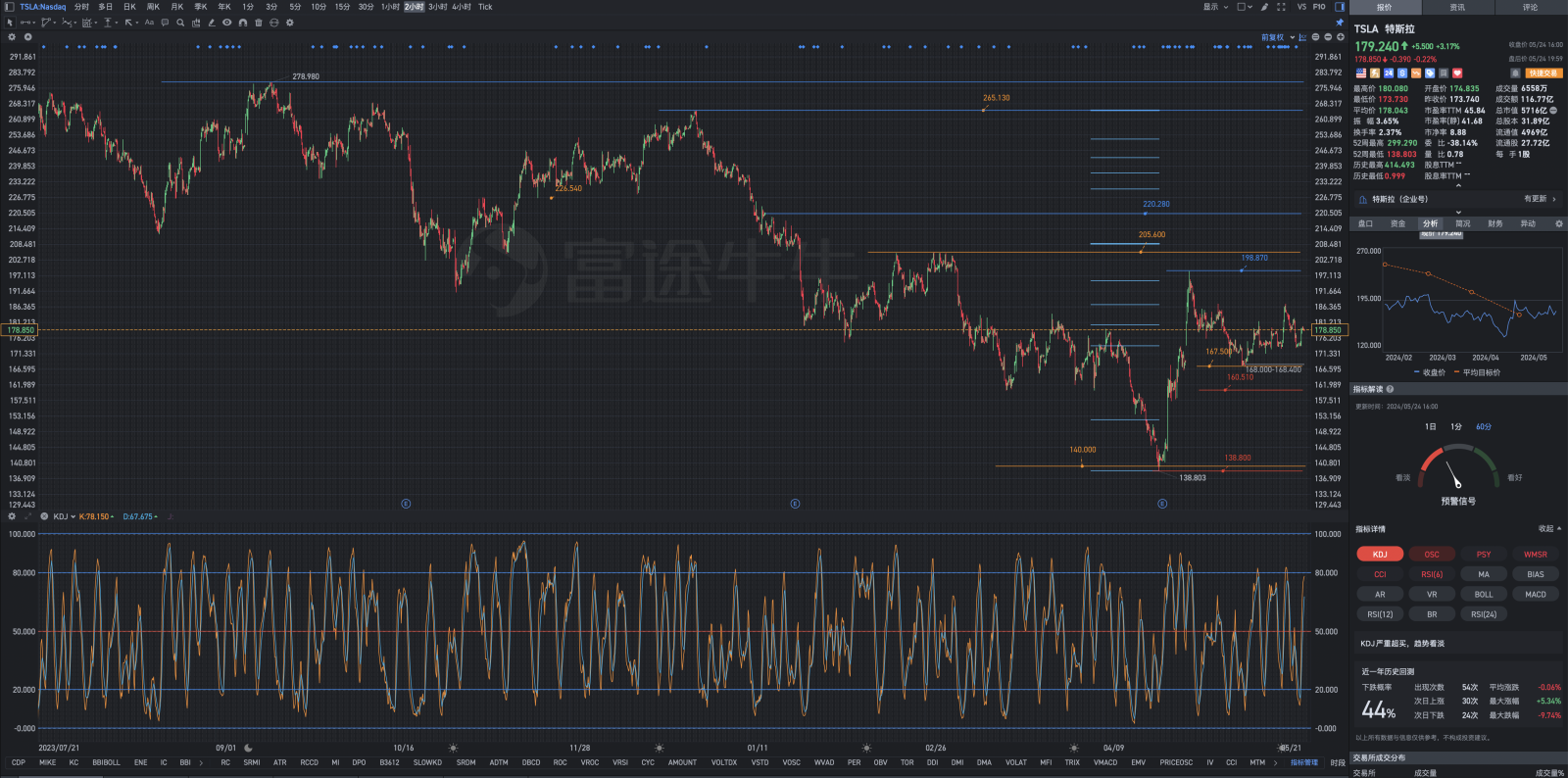Image resolution: width=1568 pixels, height=778 pixels.
Task: Pick the TRIX indicator in bottom bar
Action: click(x=1072, y=762)
